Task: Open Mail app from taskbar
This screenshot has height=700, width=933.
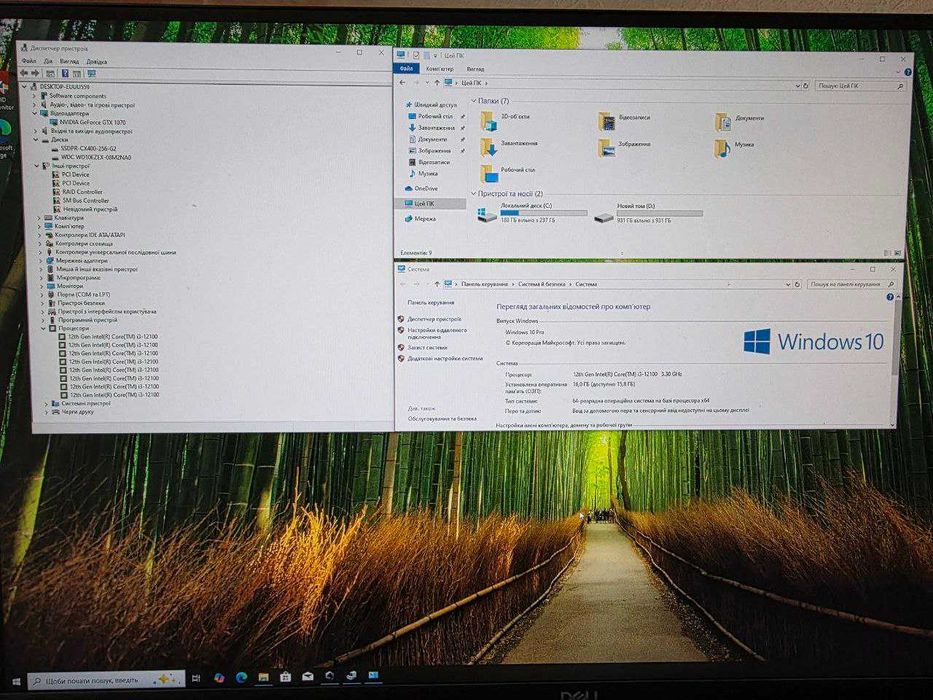Action: [308, 677]
